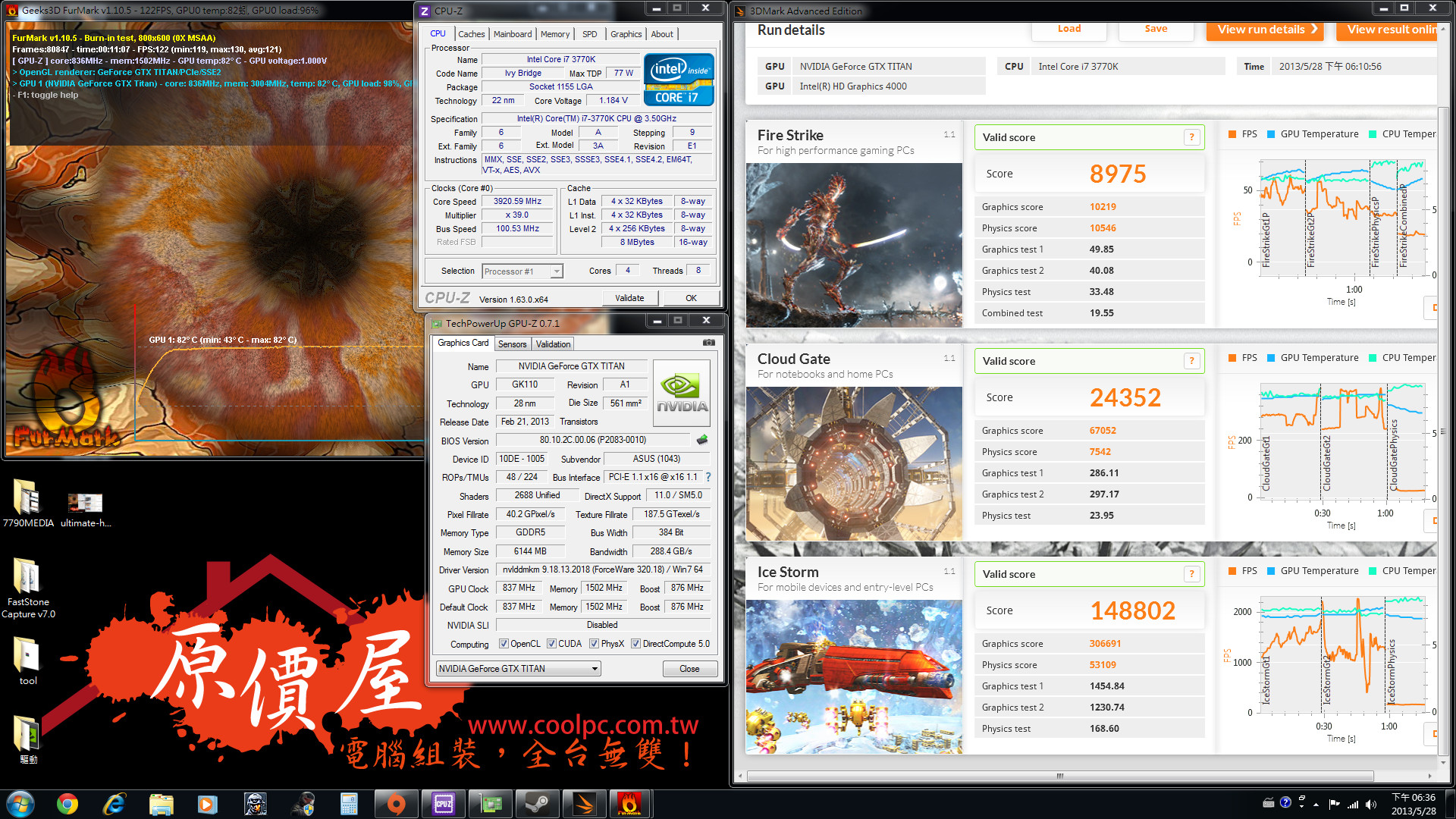The image size is (1456, 819).
Task: Open the Caches tab in CPU-Z
Action: coord(471,34)
